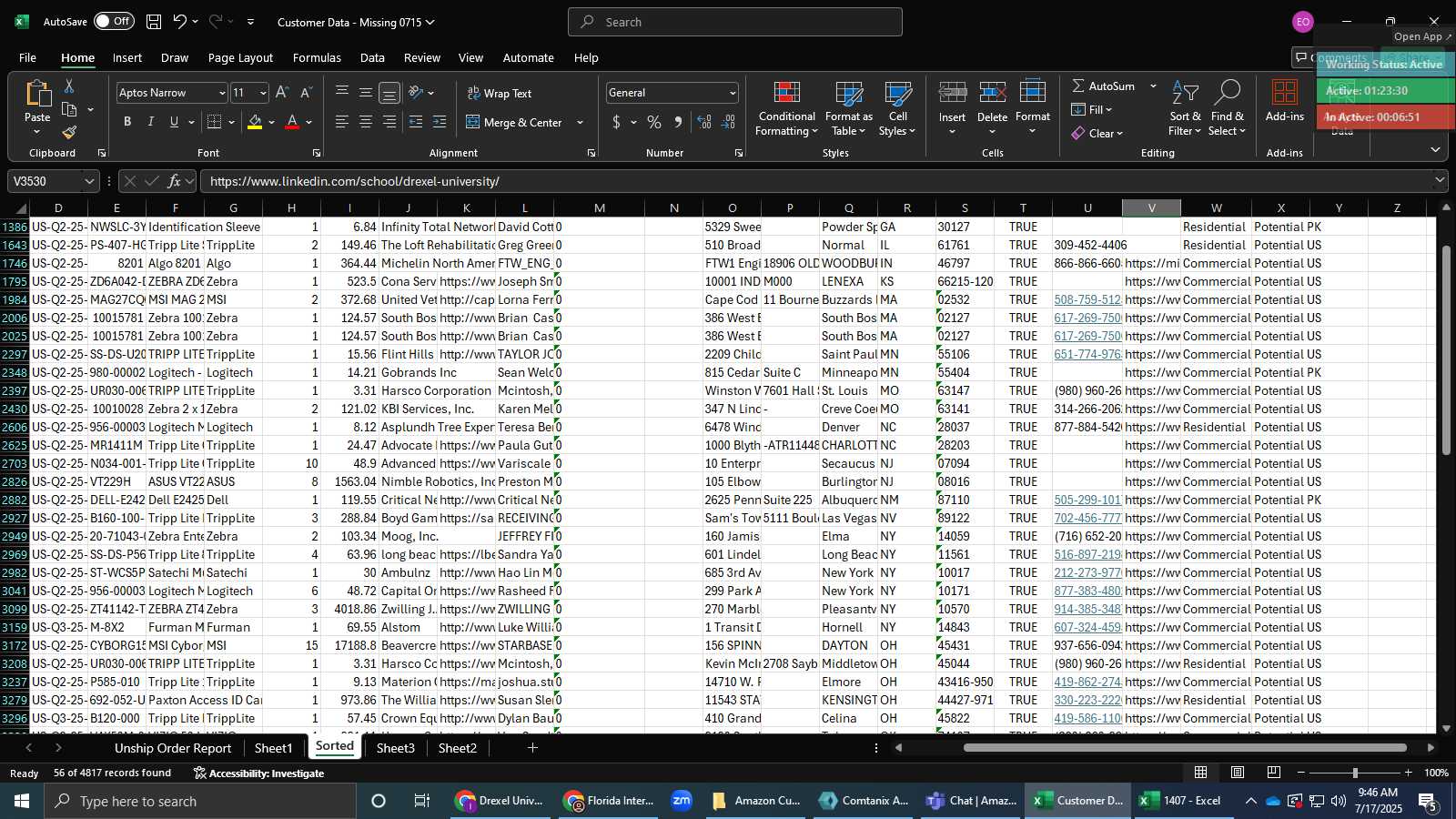1456x819 pixels.
Task: Switch to the Formulas tab
Action: point(317,57)
